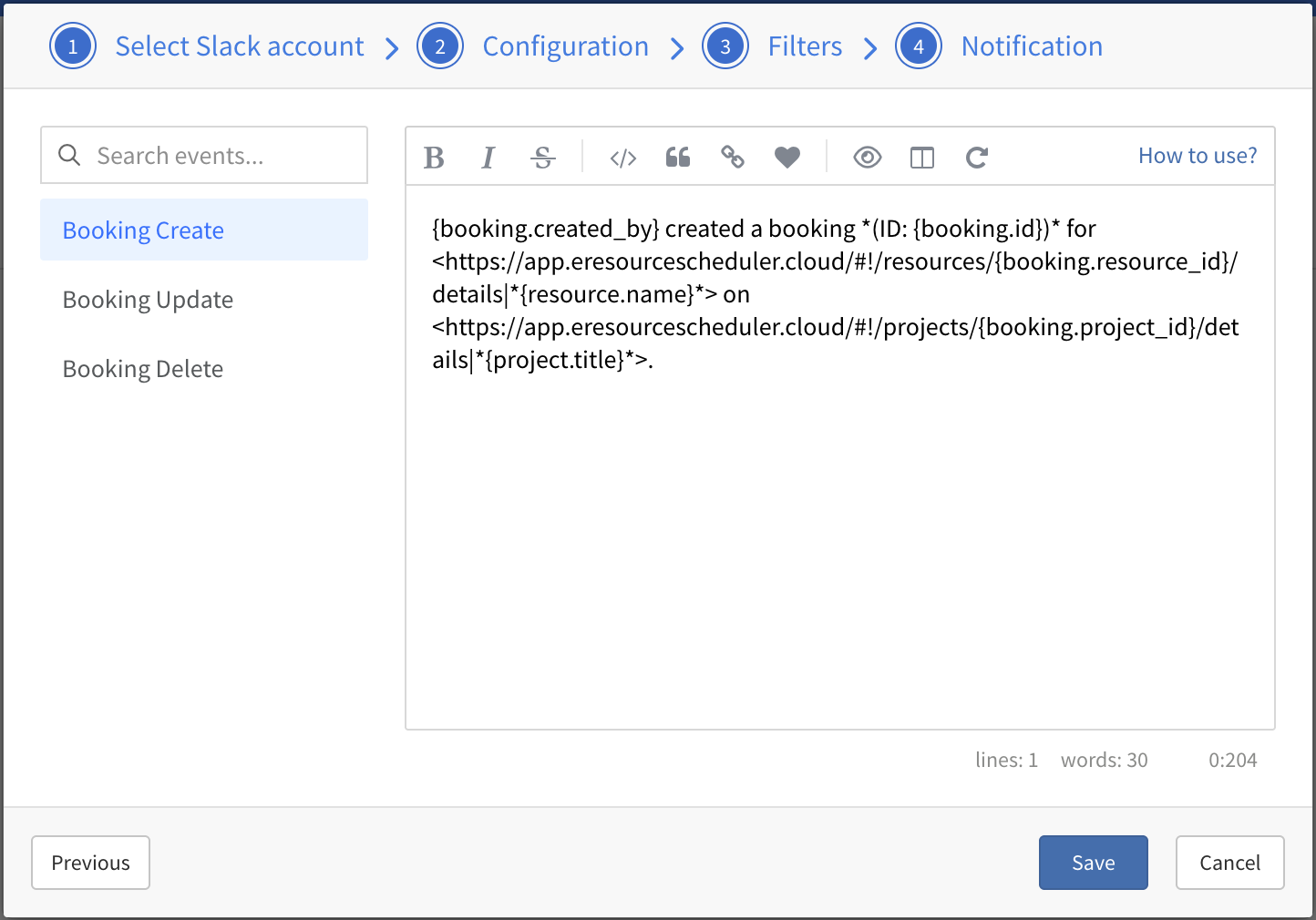Select the Booking Create event
Viewport: 1316px width, 920px height.
click(x=204, y=230)
